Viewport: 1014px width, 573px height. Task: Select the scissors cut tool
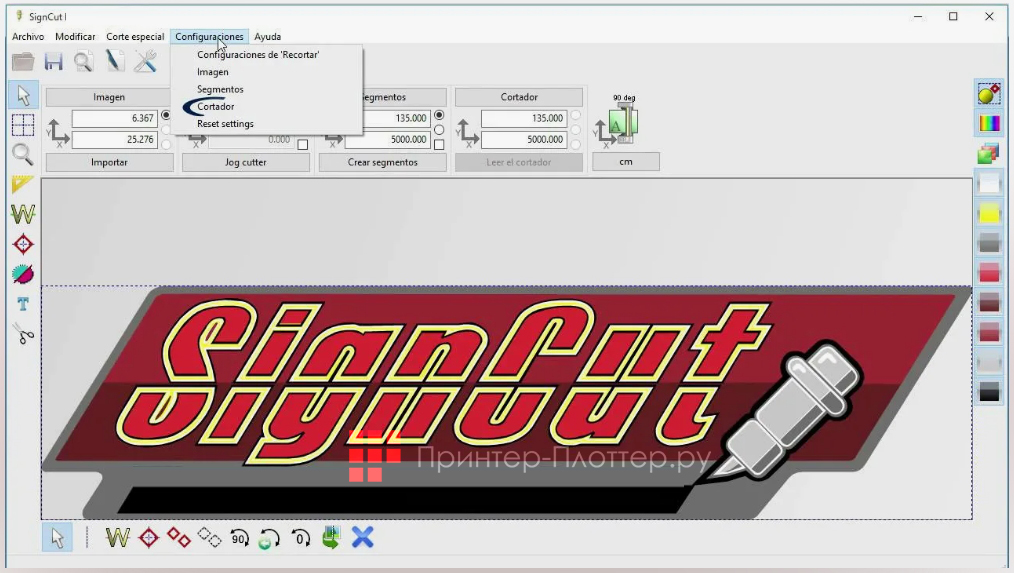click(22, 334)
